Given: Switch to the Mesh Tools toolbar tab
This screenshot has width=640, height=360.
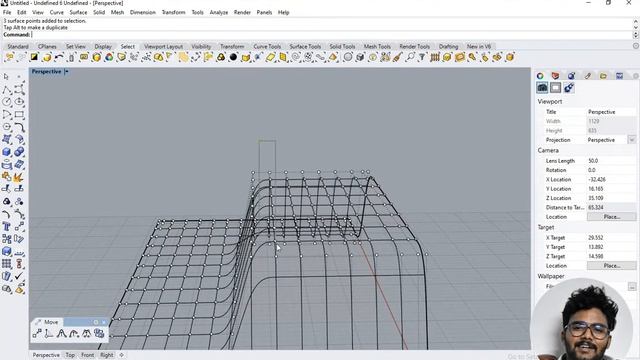Looking at the screenshot, I should tap(377, 47).
